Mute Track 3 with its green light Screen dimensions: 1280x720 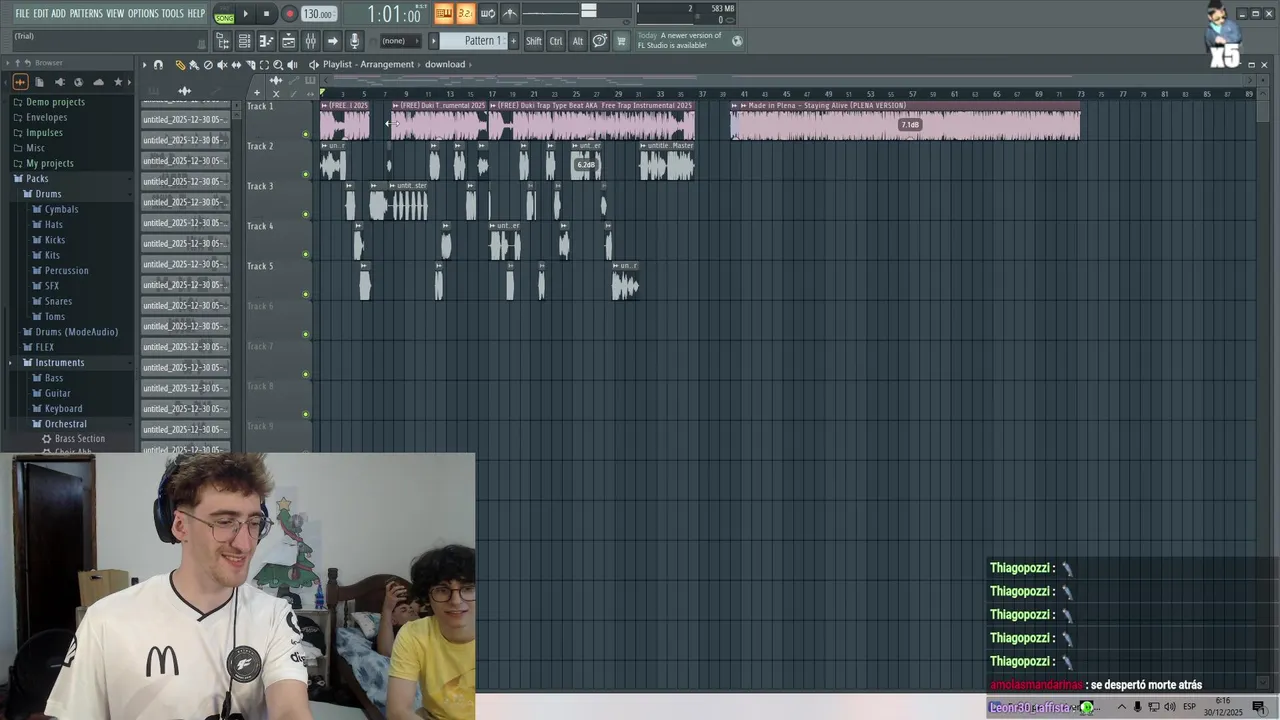pyautogui.click(x=306, y=214)
